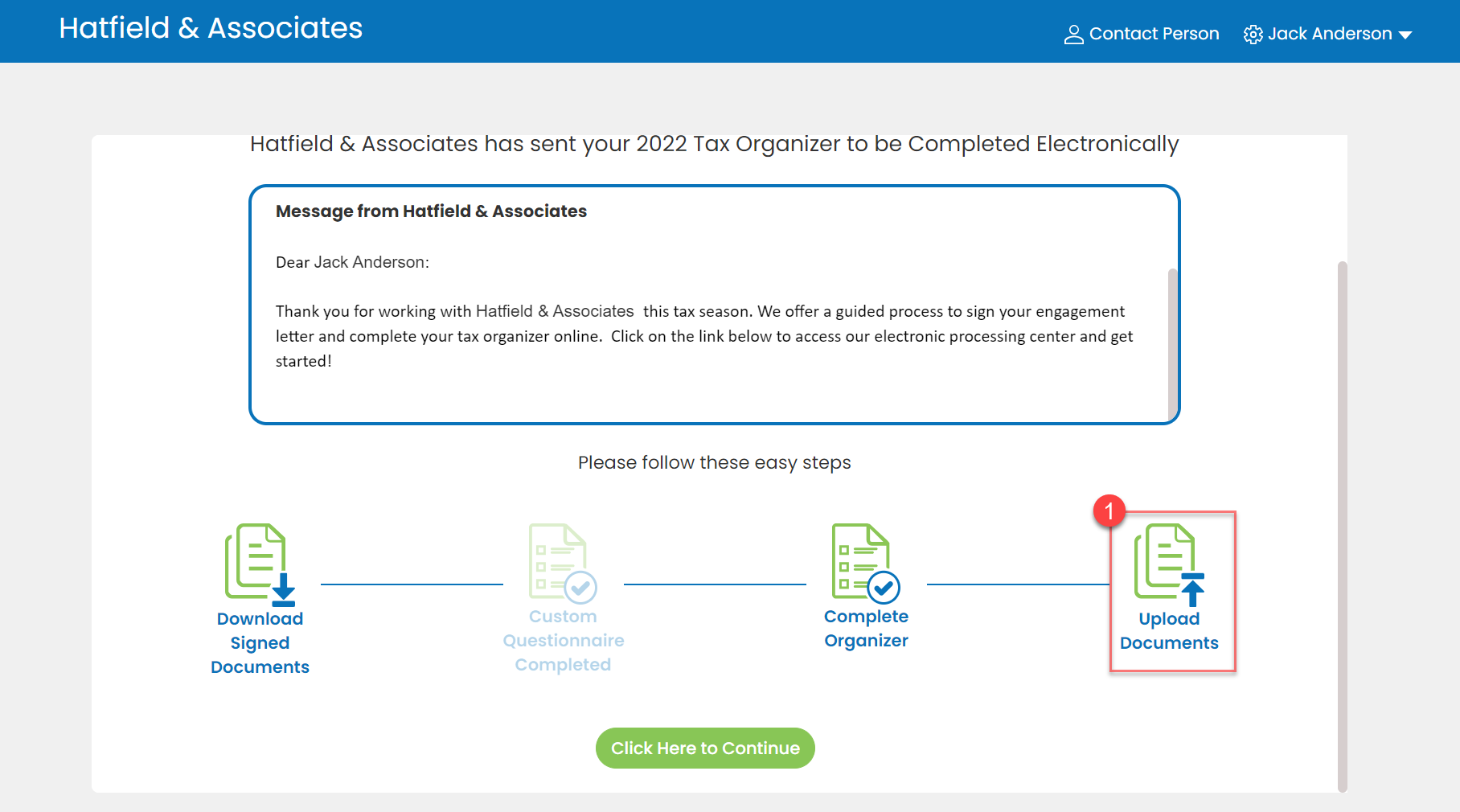Screen dimensions: 1460x812
Task: Open the Contact Person link
Action: 1142,34
